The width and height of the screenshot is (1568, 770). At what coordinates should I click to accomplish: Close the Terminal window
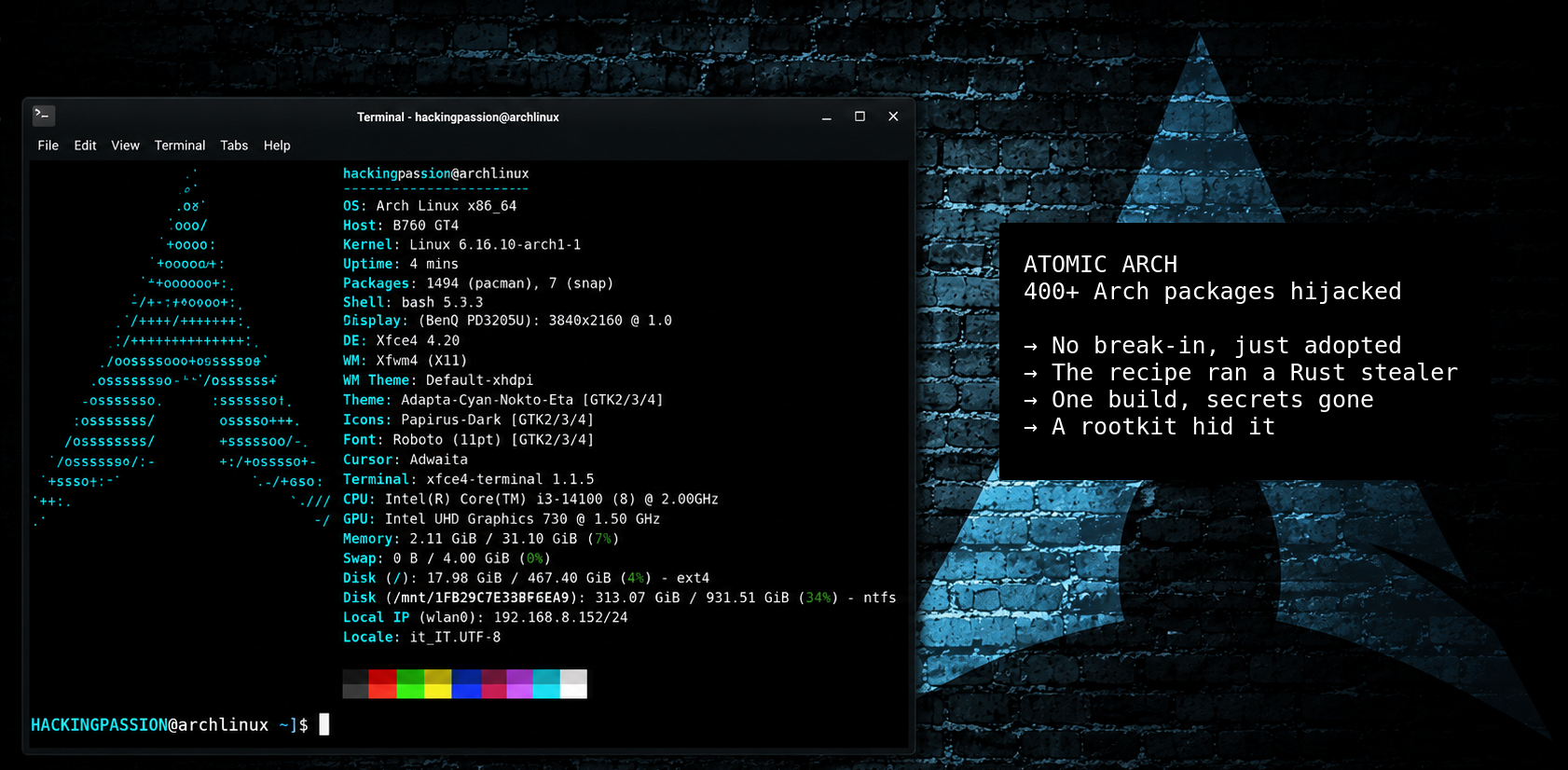click(893, 117)
